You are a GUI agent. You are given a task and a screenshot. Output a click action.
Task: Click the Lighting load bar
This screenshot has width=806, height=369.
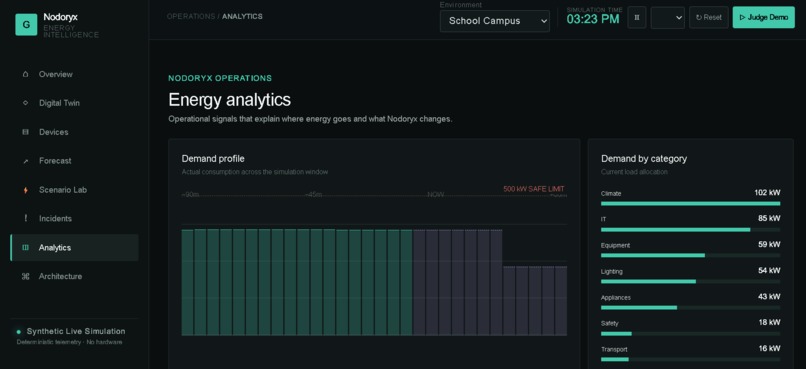point(690,282)
